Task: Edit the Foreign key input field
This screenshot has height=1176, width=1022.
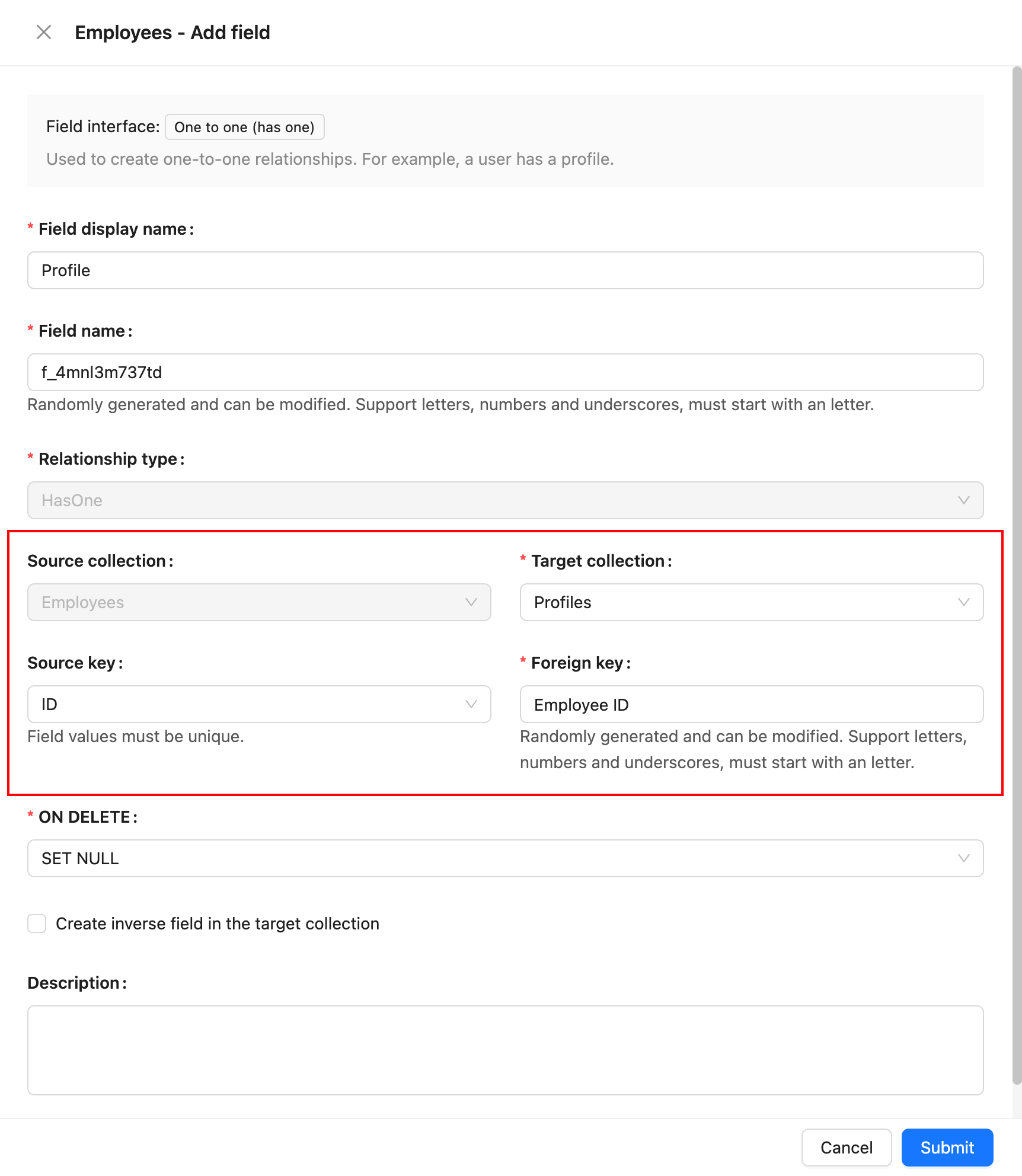Action: click(751, 704)
